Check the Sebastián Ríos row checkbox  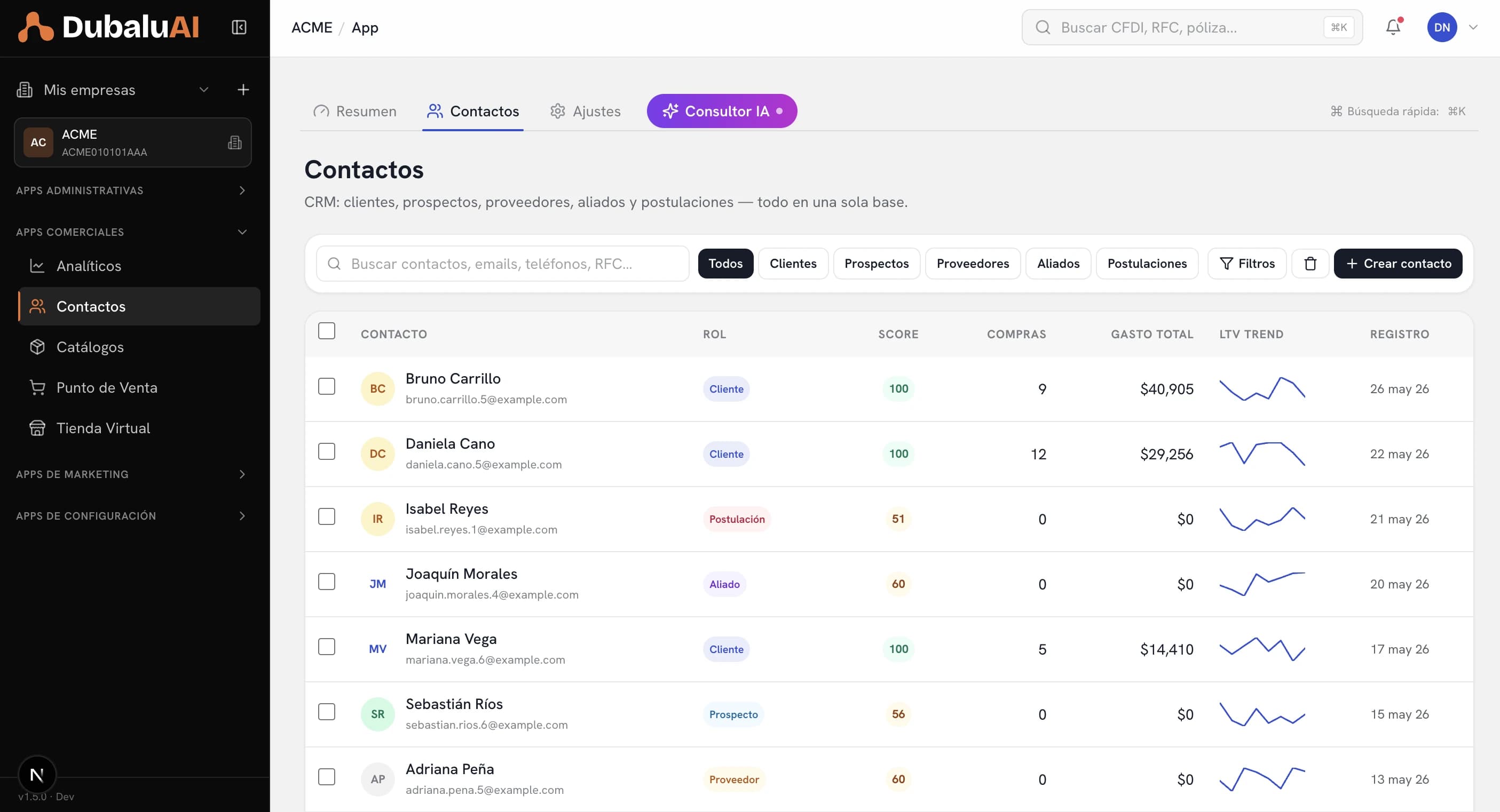tap(327, 712)
